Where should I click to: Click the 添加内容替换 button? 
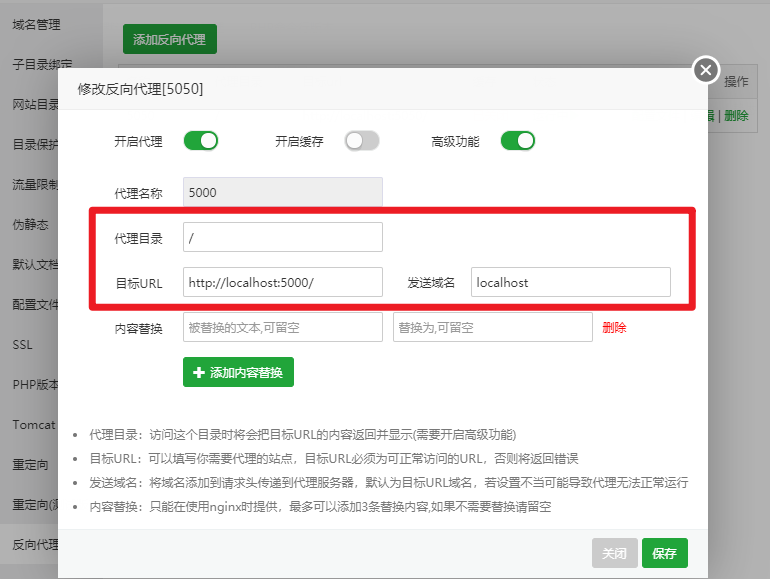click(x=238, y=372)
